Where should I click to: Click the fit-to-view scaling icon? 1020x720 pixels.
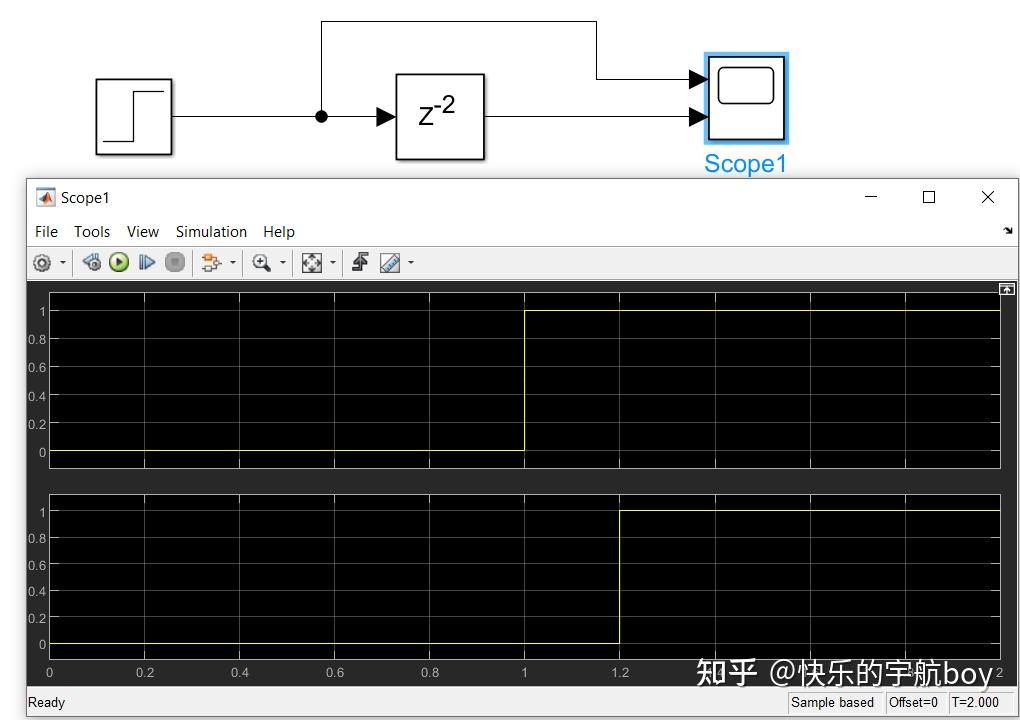point(310,262)
